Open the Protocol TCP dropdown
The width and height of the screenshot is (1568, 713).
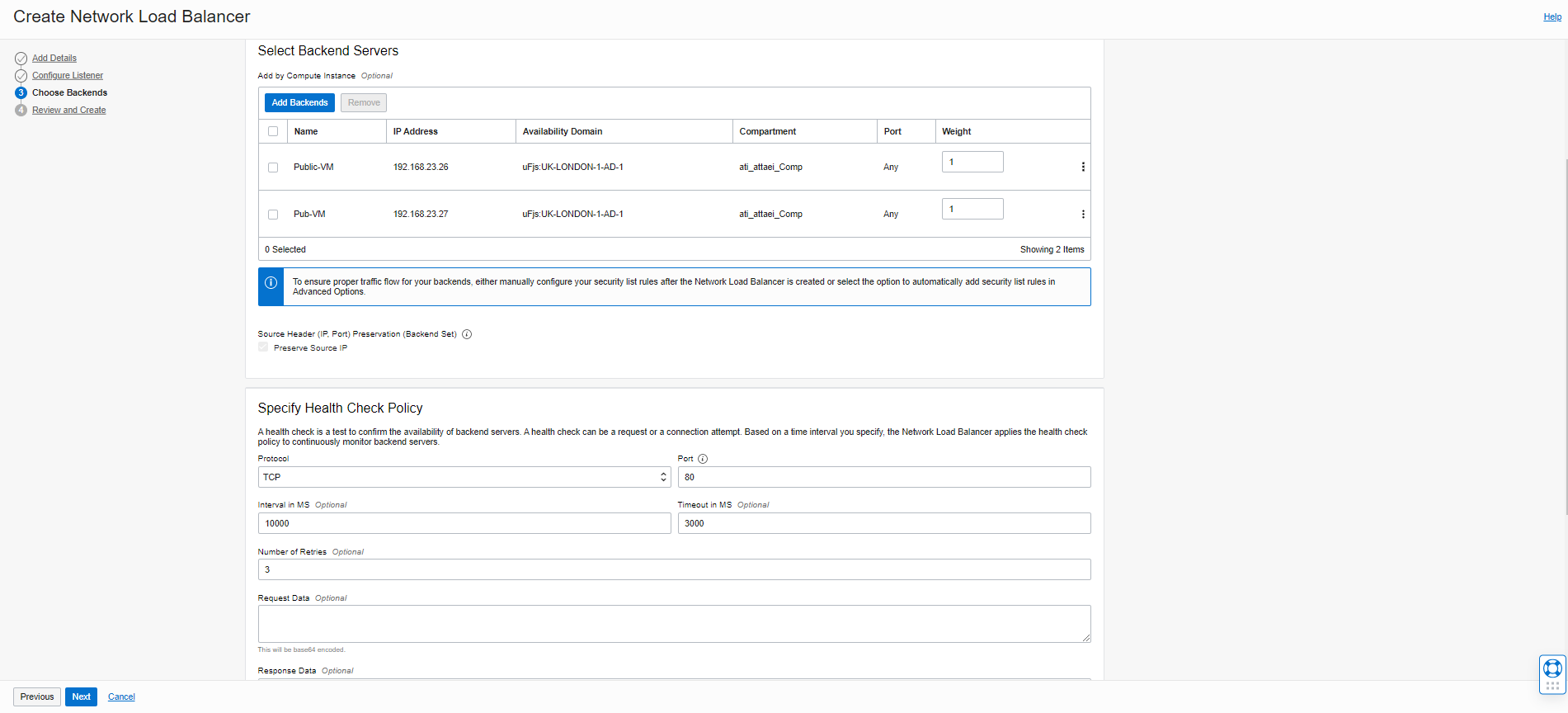(464, 477)
